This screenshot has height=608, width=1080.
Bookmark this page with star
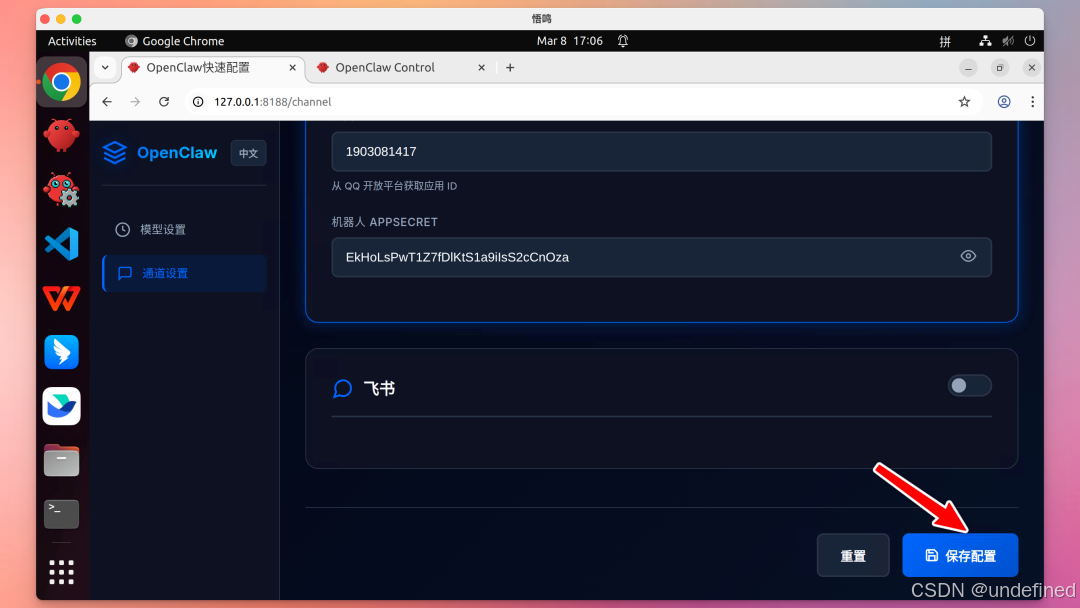point(964,102)
